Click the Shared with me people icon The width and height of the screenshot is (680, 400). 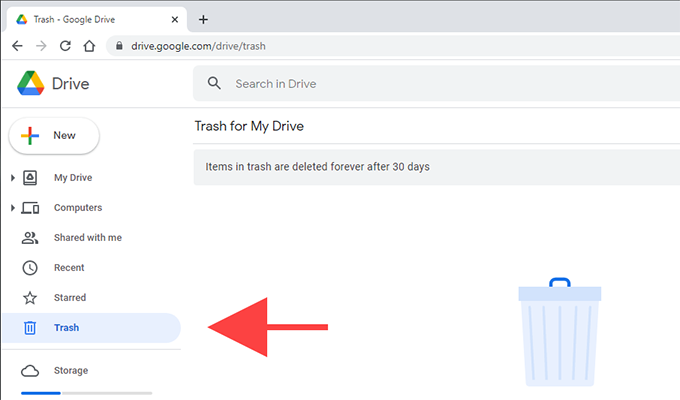click(30, 238)
